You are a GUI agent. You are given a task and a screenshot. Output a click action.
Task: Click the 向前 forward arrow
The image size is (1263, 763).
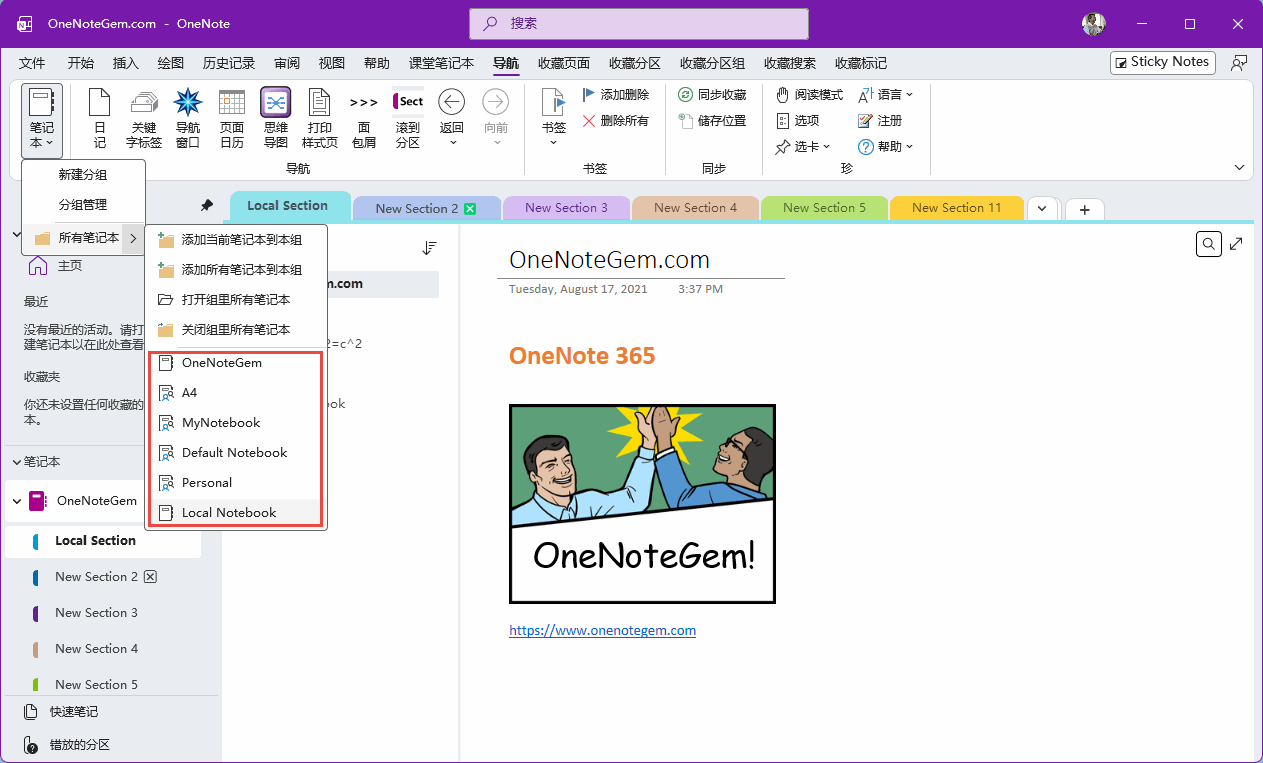coord(496,118)
